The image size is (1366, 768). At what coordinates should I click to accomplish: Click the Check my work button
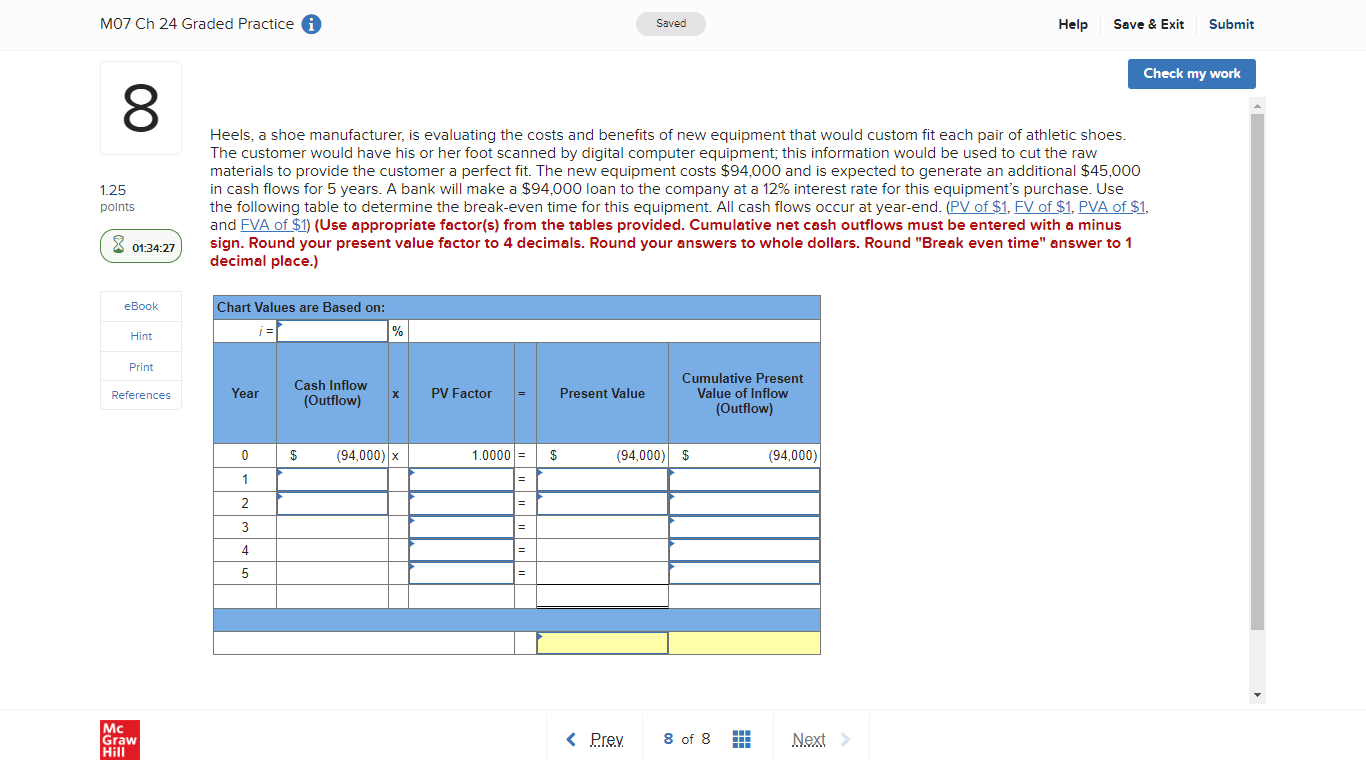pyautogui.click(x=1191, y=73)
